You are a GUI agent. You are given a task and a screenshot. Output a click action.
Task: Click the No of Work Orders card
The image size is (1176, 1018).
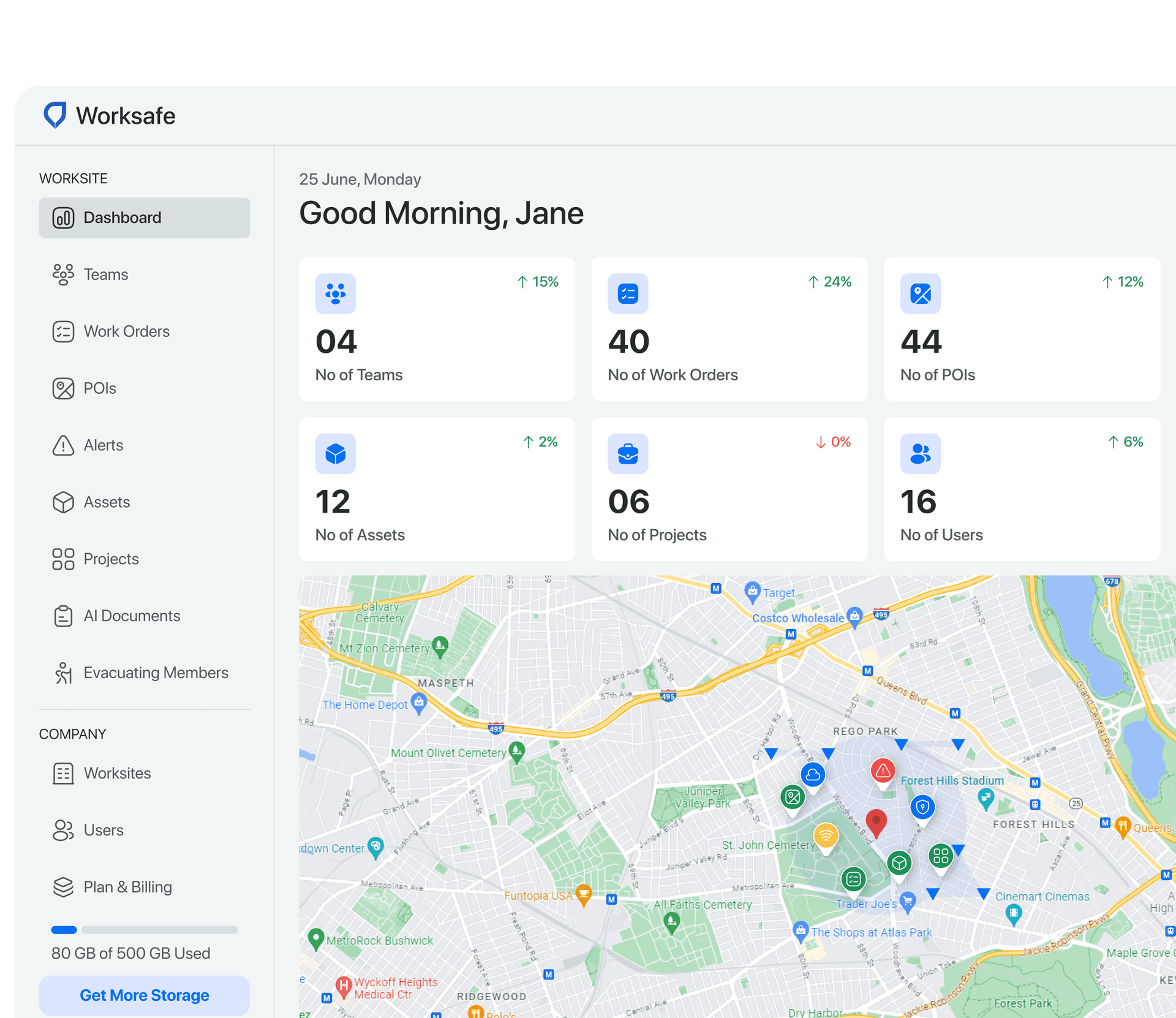click(x=729, y=329)
